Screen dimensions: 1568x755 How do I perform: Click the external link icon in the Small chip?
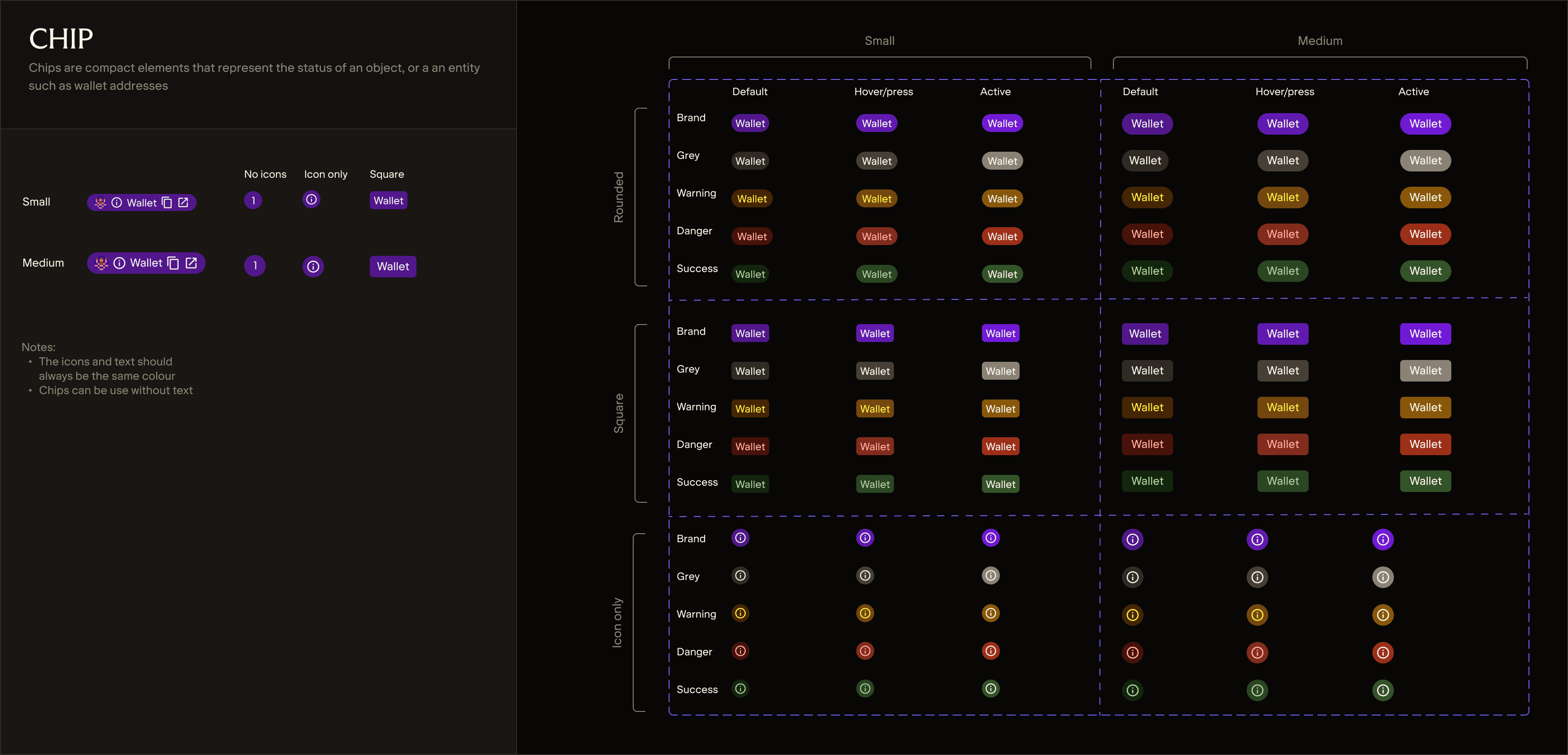tap(183, 202)
